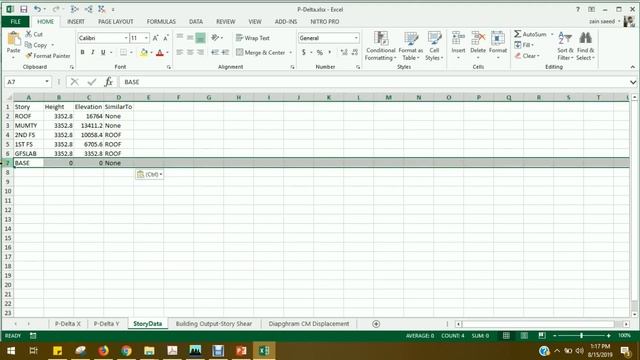The image size is (640, 360).
Task: Click the Insert cells icon
Action: pyautogui.click(x=458, y=39)
